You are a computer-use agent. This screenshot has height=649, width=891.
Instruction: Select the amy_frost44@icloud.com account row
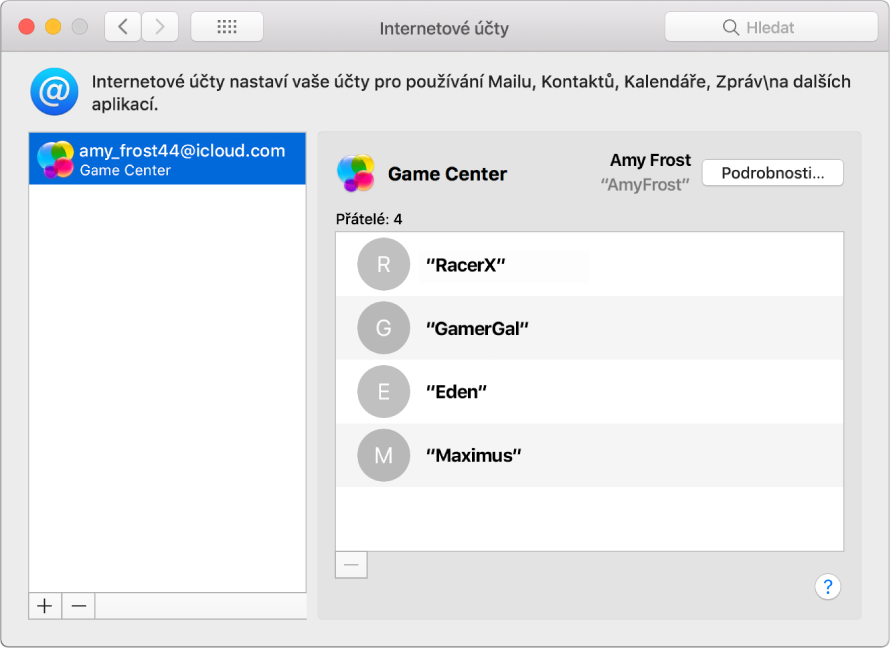(167, 159)
